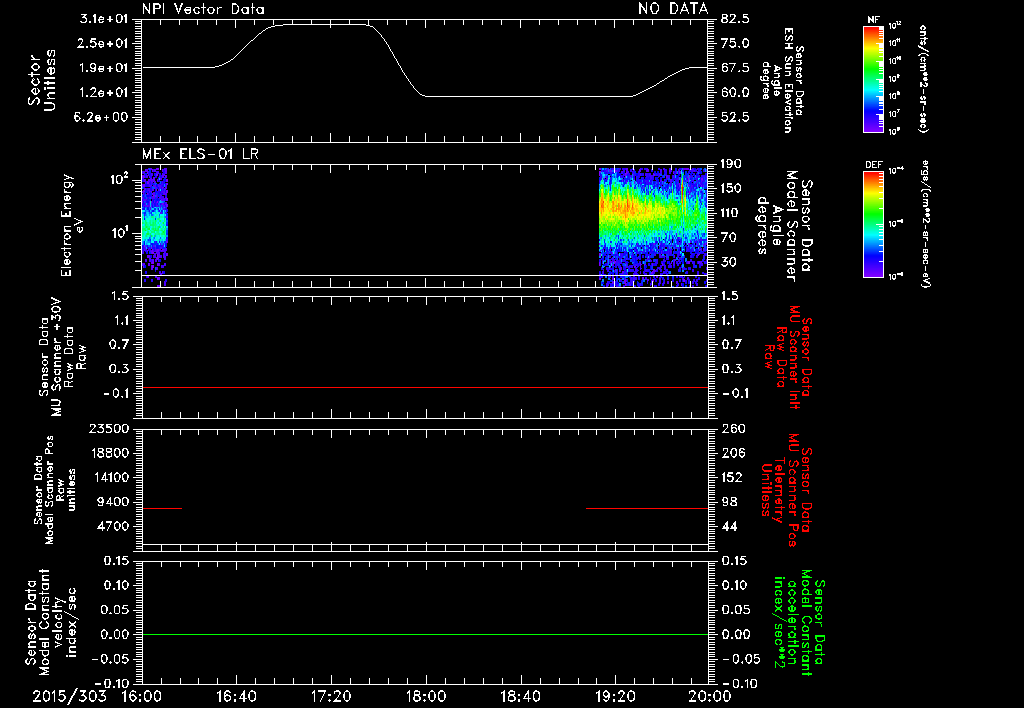Click the 17:20 time axis label
The image size is (1024, 708).
(x=331, y=696)
